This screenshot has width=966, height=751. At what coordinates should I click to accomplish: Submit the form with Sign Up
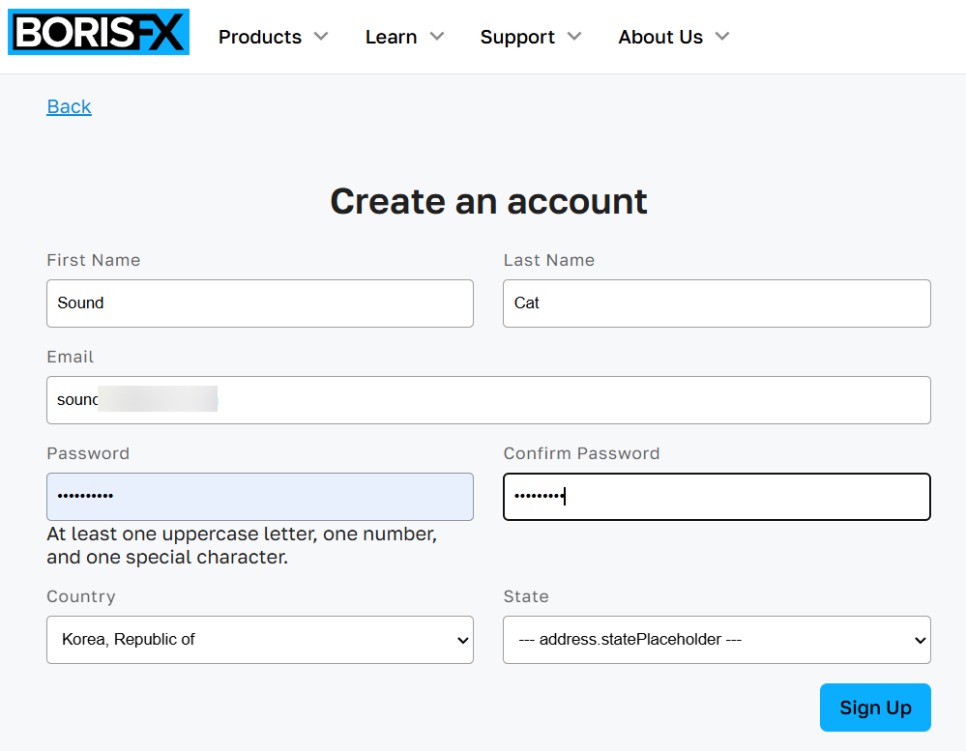click(875, 707)
